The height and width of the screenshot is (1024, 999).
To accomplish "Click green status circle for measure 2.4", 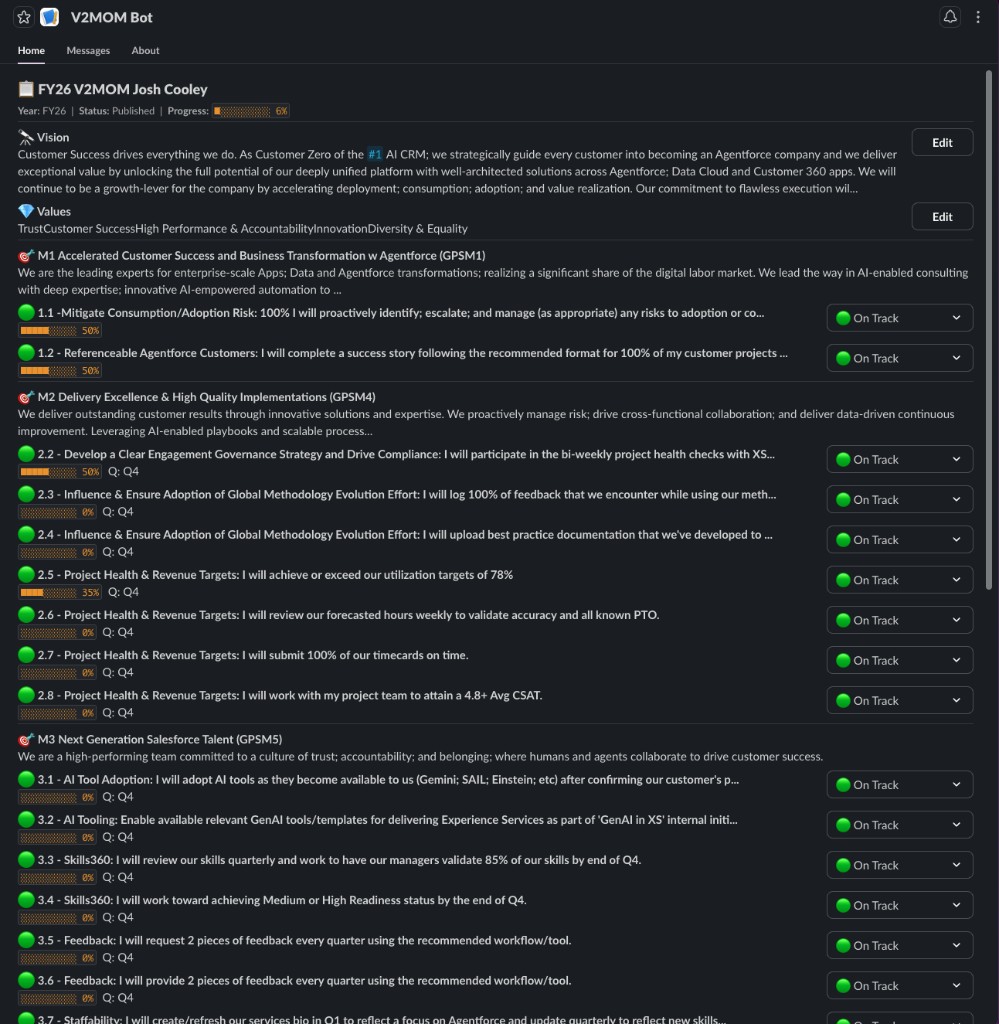I will pyautogui.click(x=26, y=534).
